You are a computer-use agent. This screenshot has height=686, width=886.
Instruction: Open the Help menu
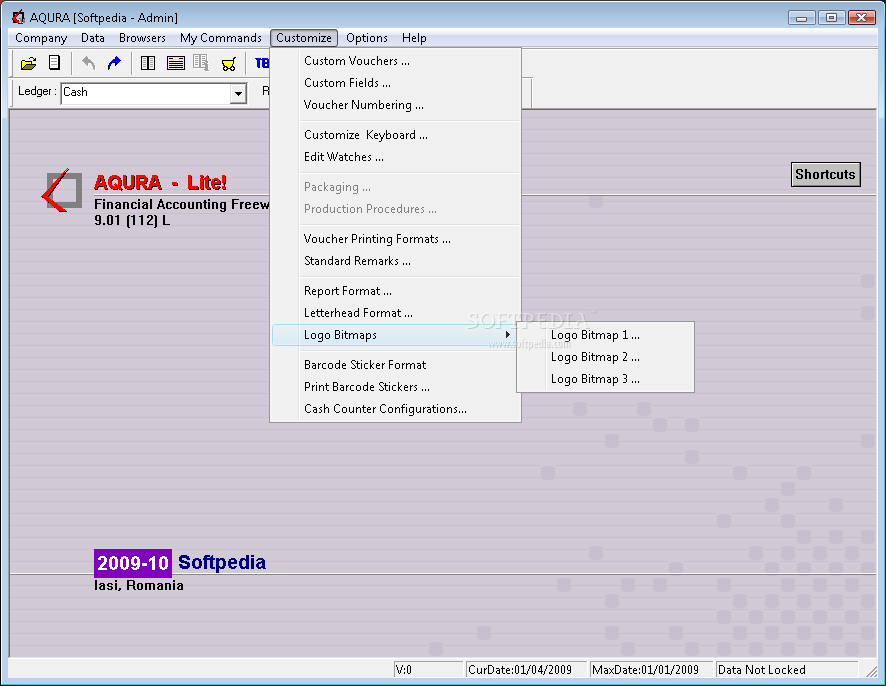(414, 38)
